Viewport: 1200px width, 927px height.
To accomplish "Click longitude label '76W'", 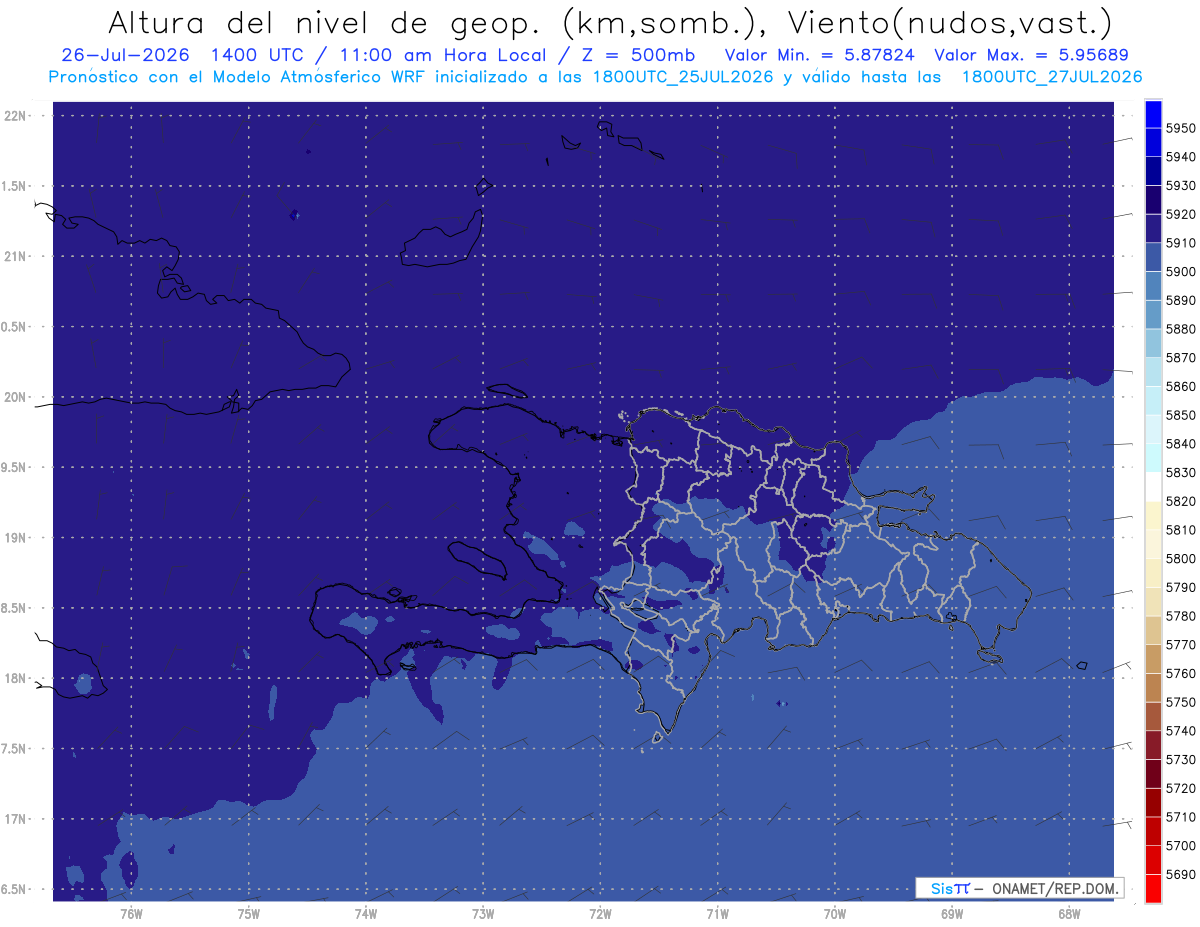I will coord(132,914).
